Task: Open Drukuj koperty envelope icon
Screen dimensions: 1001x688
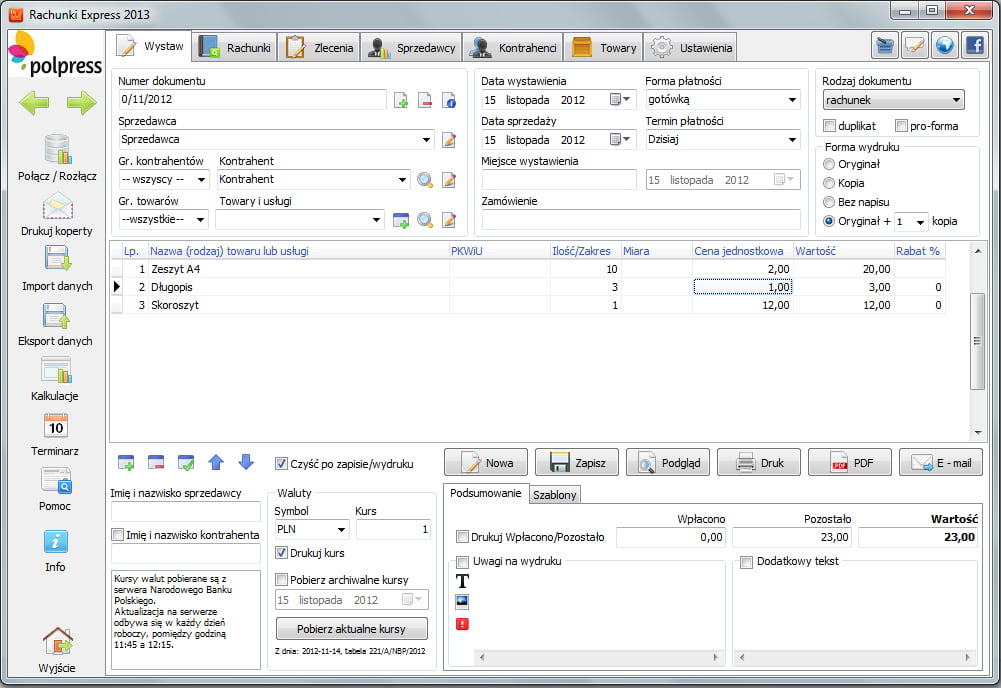Action: [x=57, y=206]
